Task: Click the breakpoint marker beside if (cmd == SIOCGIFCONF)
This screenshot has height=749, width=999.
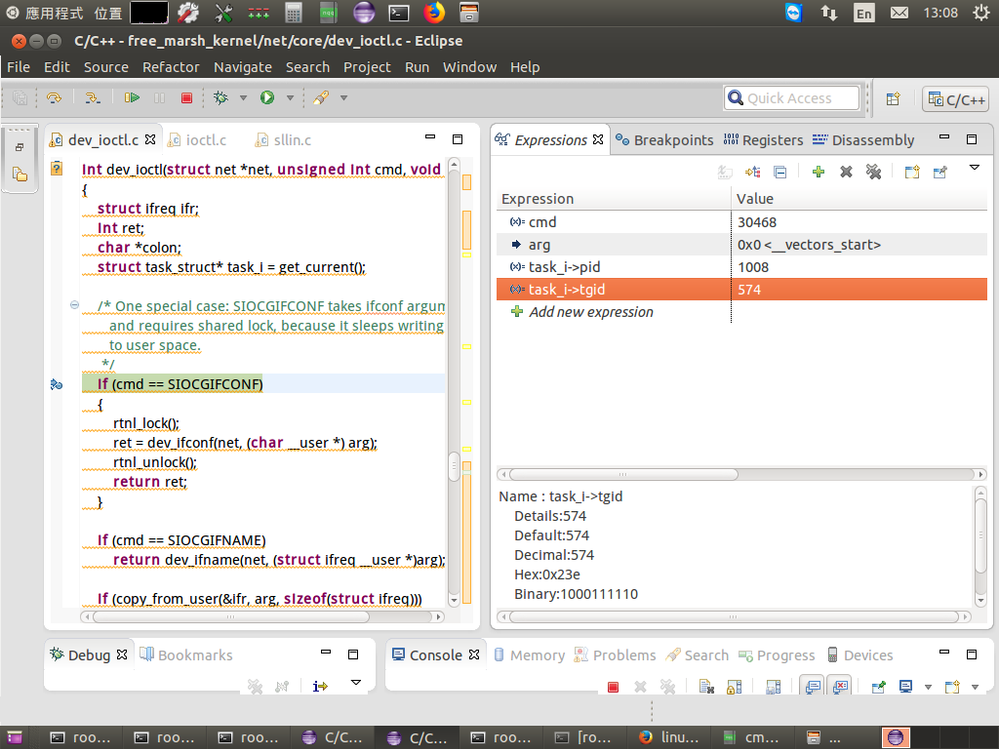Action: click(57, 384)
